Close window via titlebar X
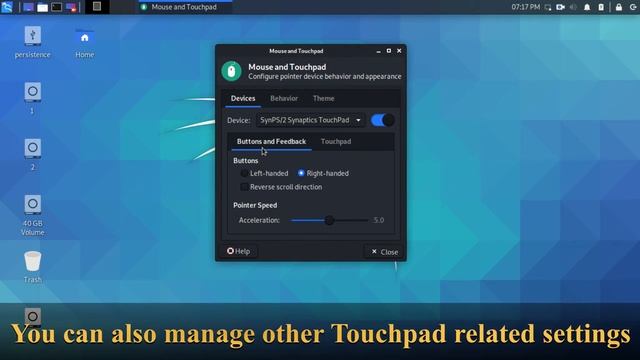 (x=399, y=51)
